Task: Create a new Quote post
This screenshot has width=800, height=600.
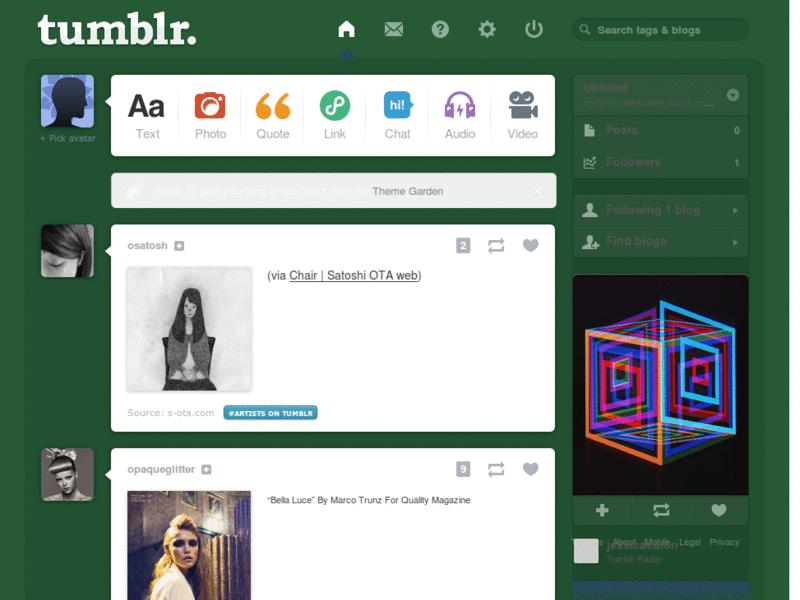Action: click(272, 115)
